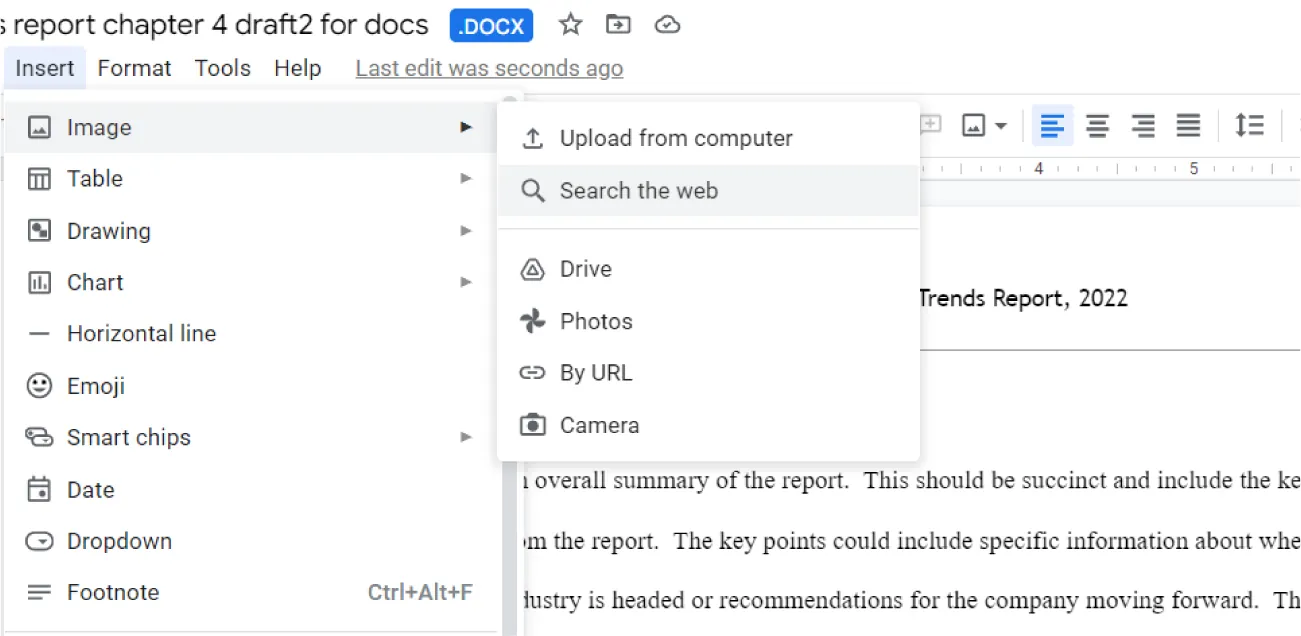
Task: Open the Tools menu
Action: coord(222,68)
